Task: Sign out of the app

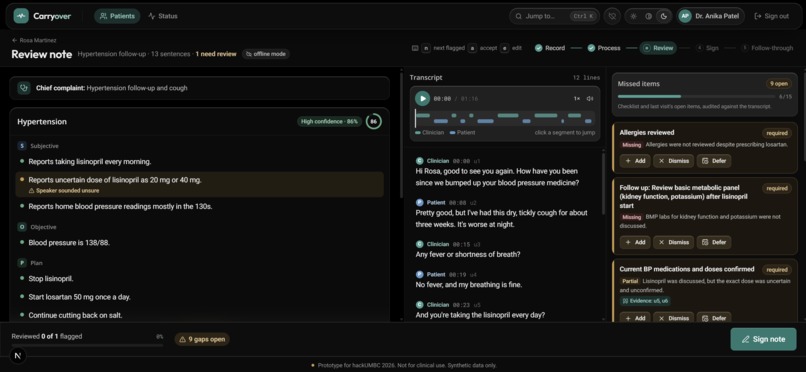Action: click(771, 16)
